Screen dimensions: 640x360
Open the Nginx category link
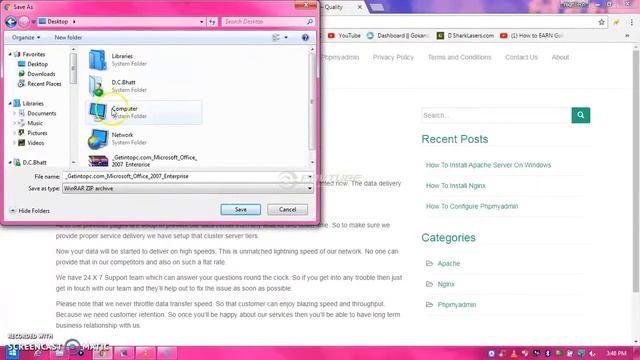(446, 284)
